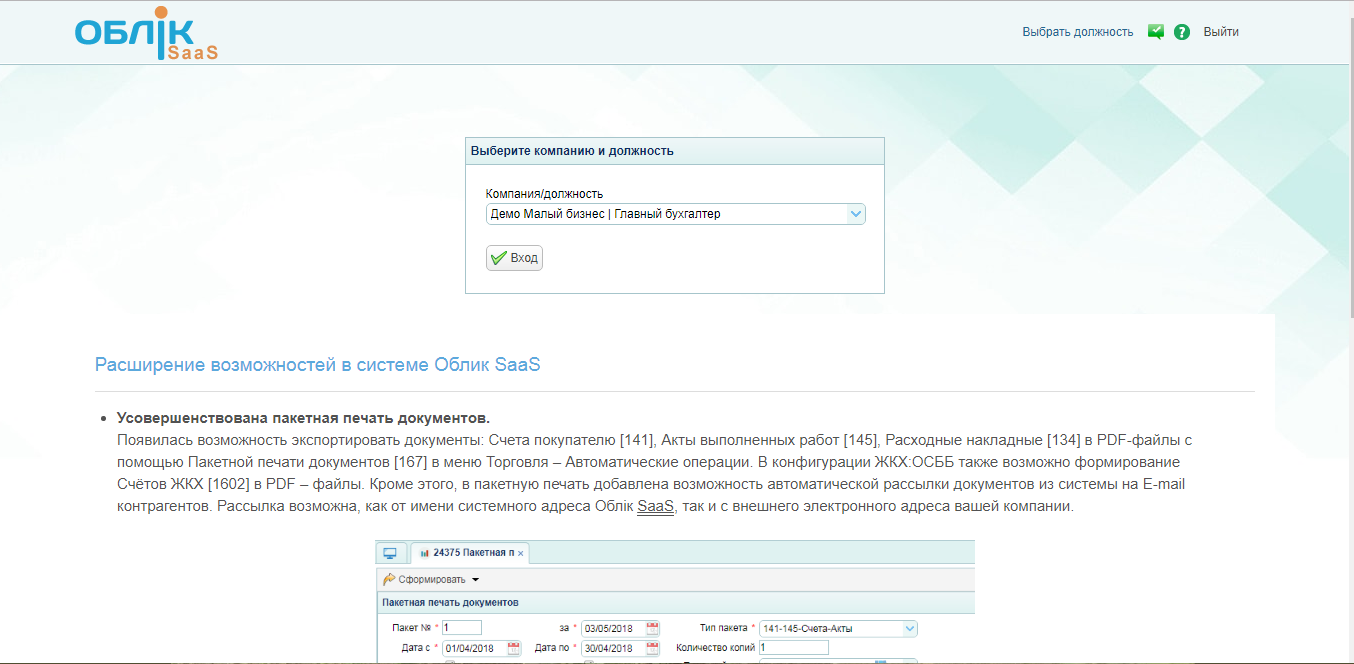Expand the Сформировать dropdown arrow
The image size is (1354, 664).
476,580
